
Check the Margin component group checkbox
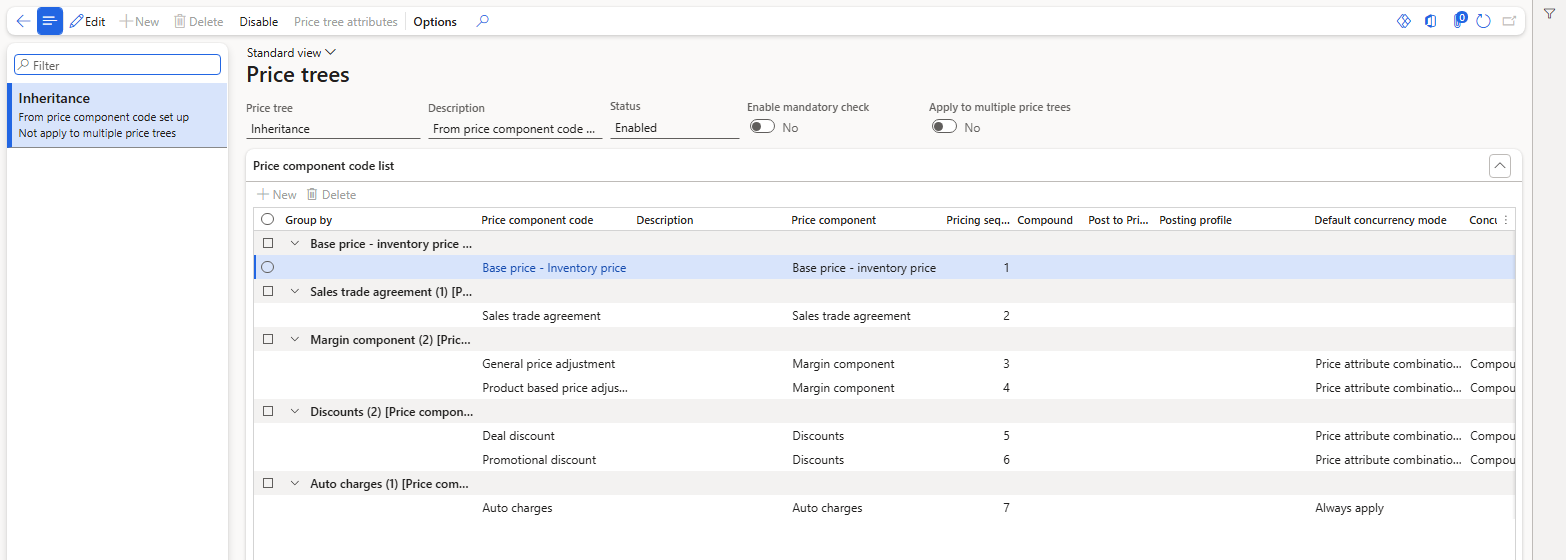click(x=268, y=339)
